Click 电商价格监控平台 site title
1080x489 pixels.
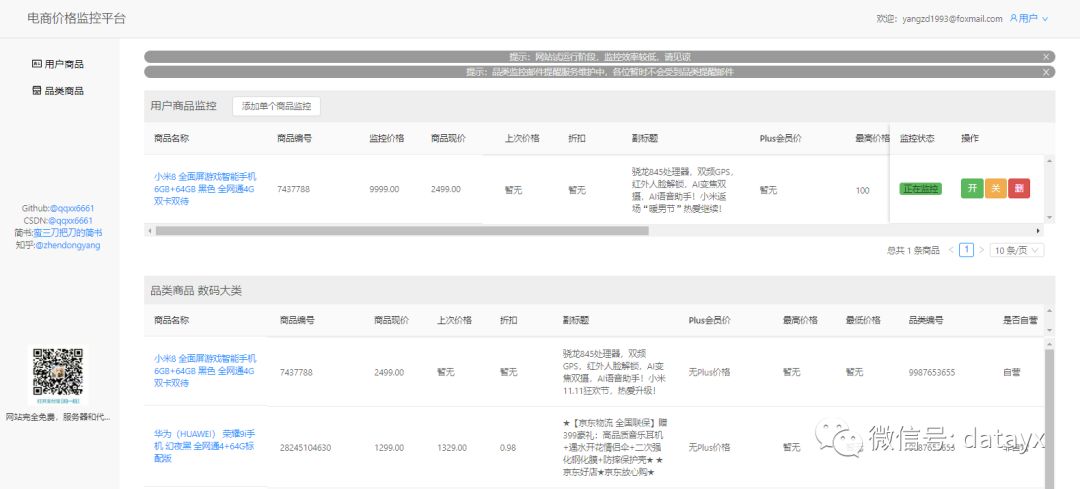click(x=76, y=19)
